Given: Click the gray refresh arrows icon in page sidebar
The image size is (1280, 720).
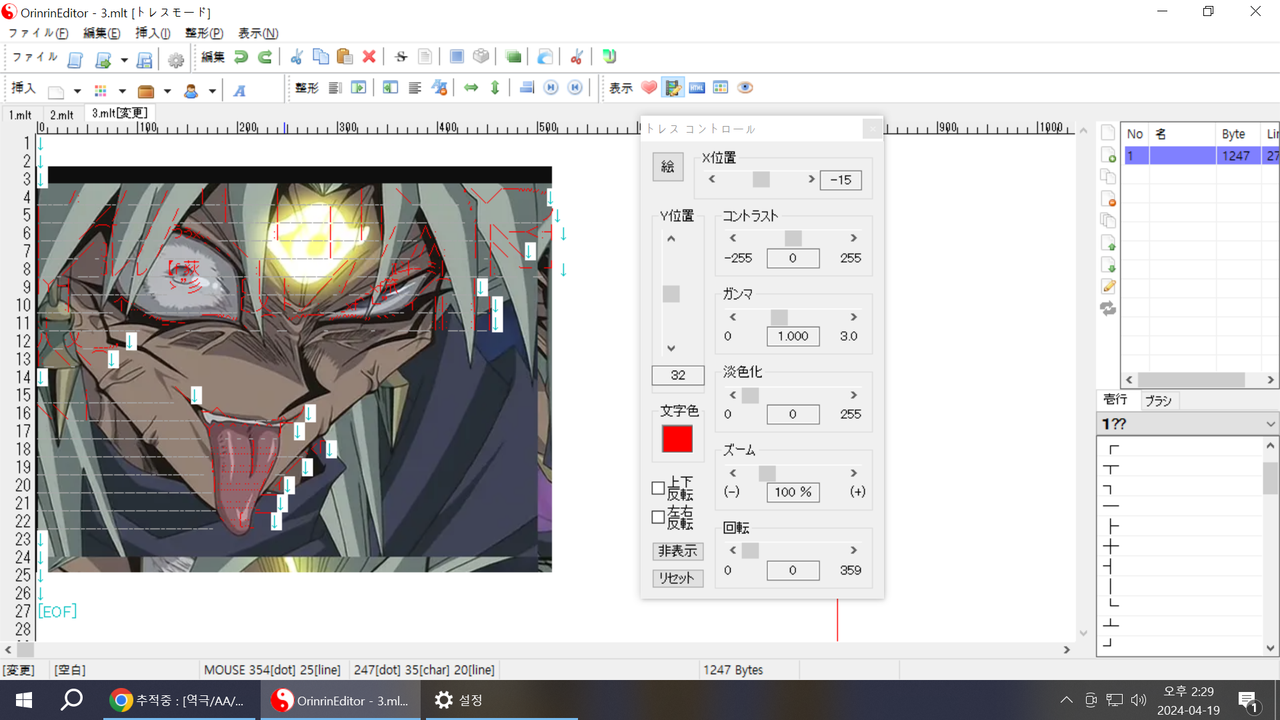Looking at the screenshot, I should [1108, 309].
